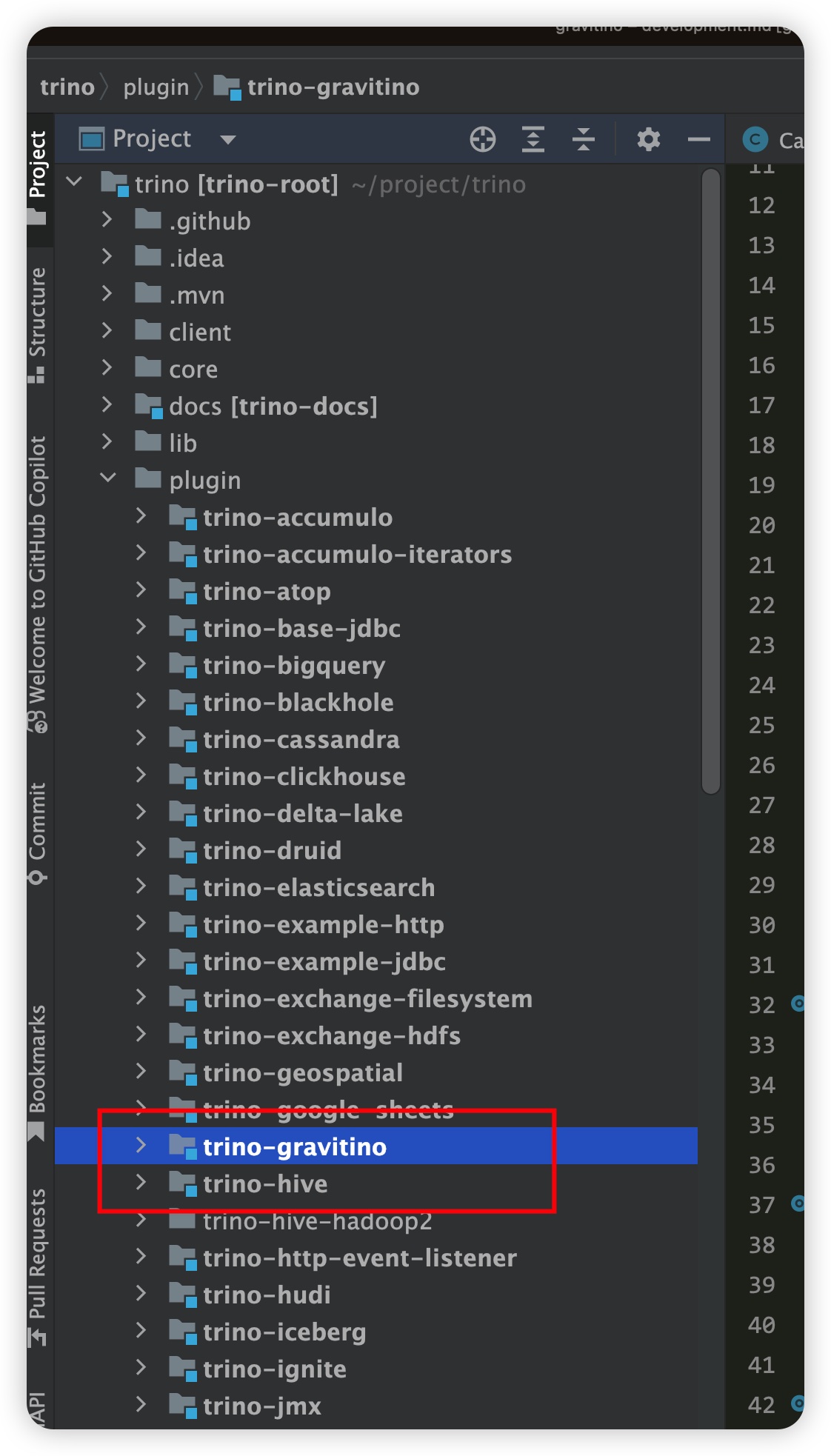831x1456 pixels.
Task: Expand the .github folder
Action: tap(107, 220)
